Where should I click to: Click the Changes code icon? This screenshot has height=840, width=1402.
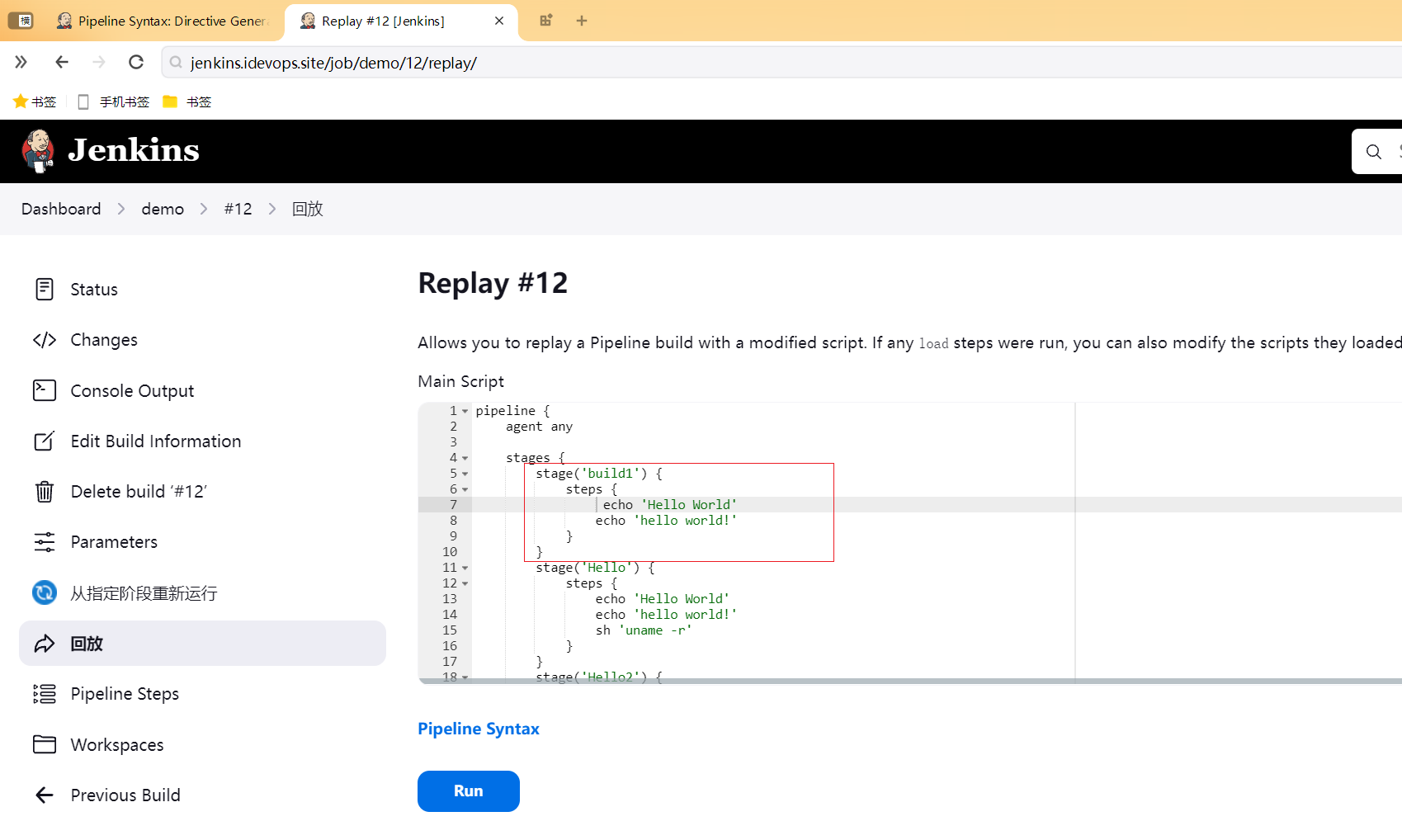(45, 340)
